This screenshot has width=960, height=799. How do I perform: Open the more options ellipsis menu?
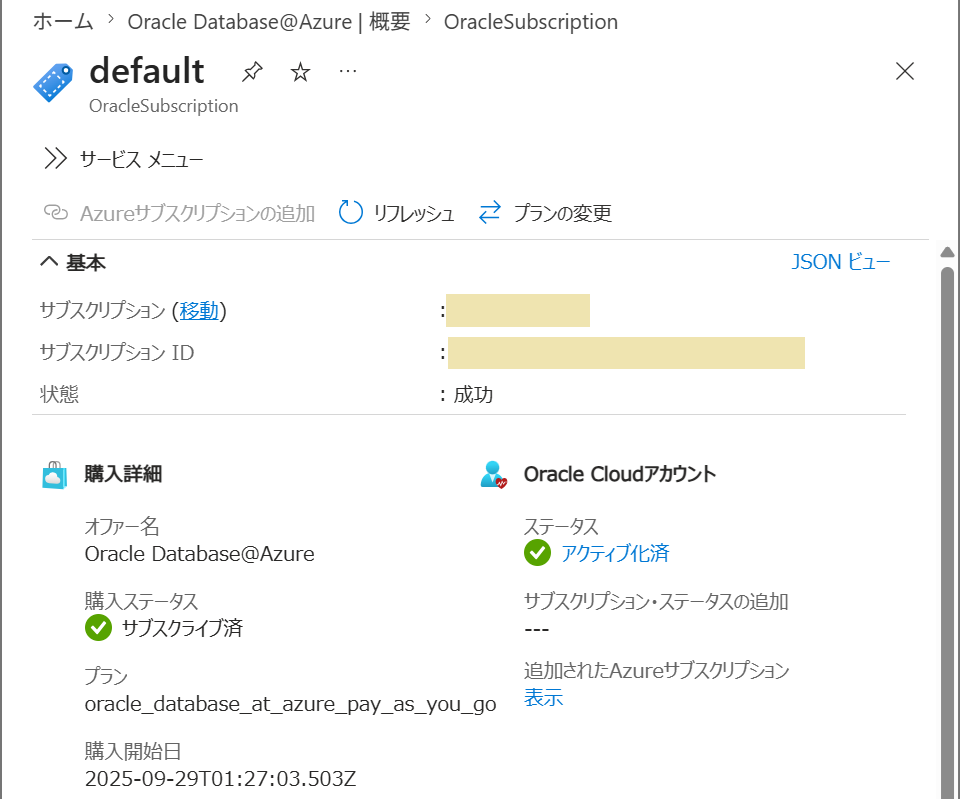[x=348, y=72]
